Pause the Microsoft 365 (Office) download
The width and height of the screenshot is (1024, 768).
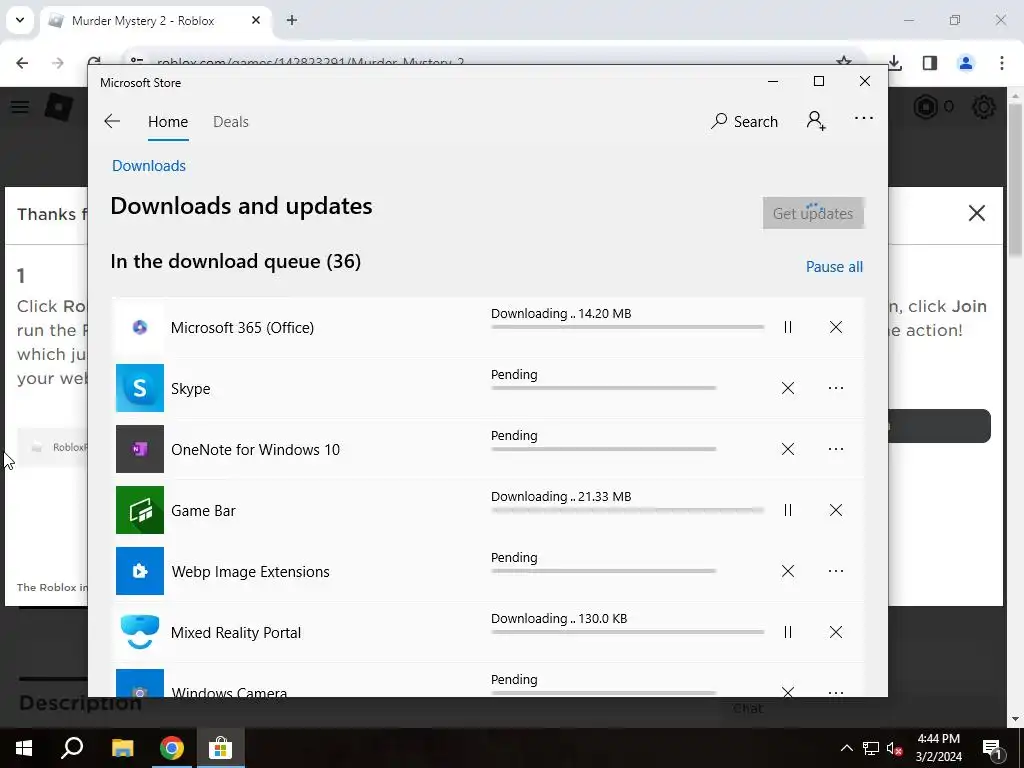pyautogui.click(x=788, y=327)
